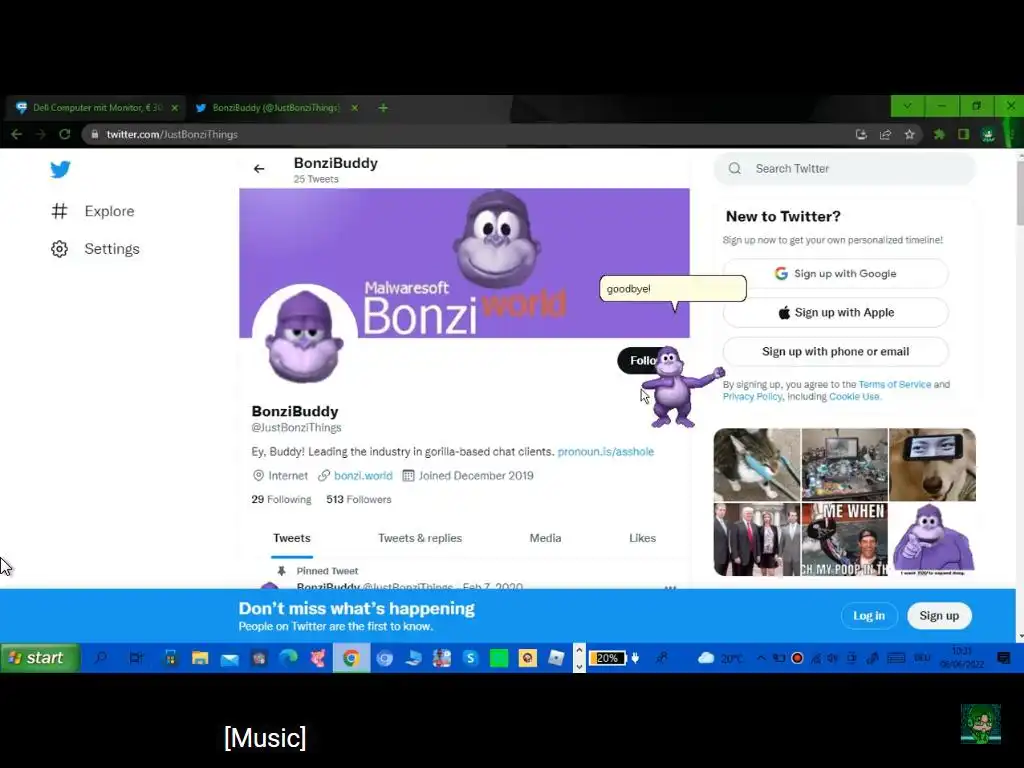The image size is (1024, 768).
Task: Click the Twitter bird logo
Action: 60,169
